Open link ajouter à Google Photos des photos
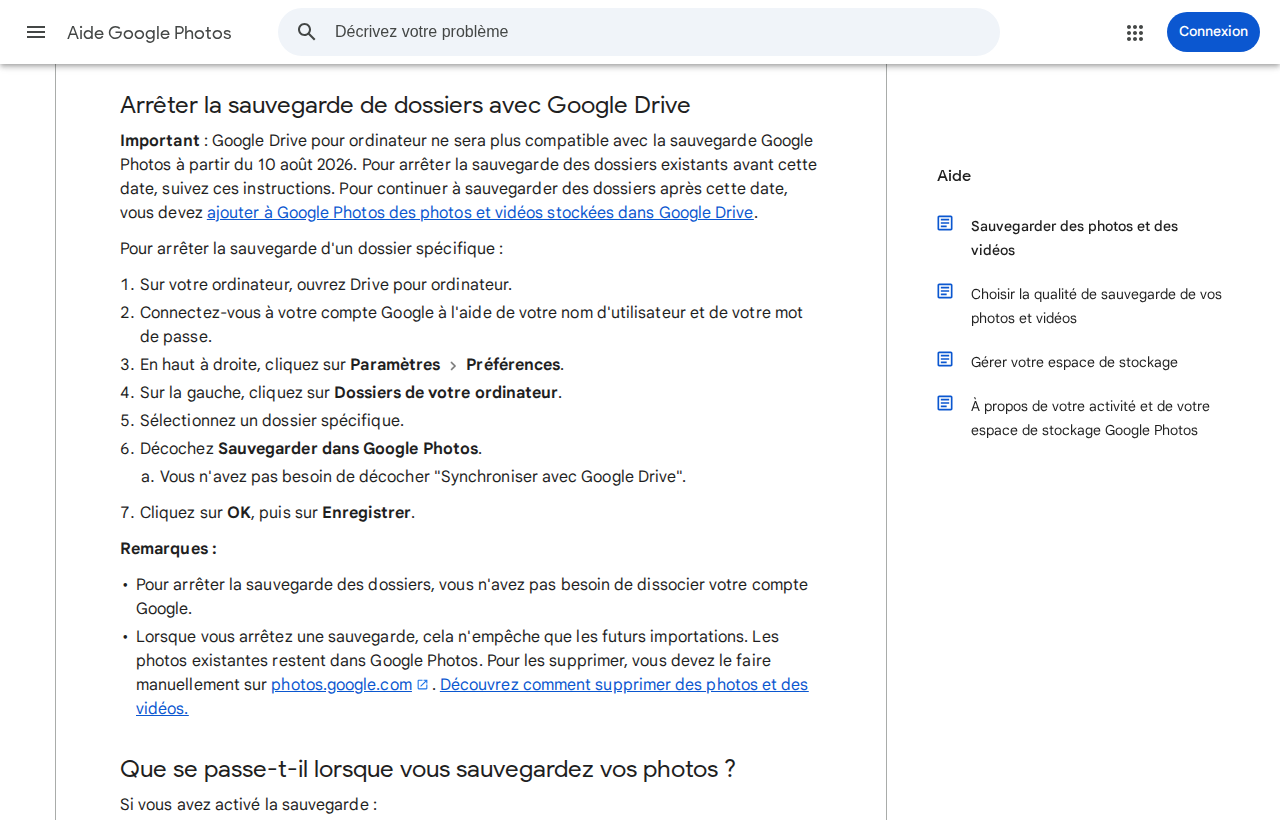Image resolution: width=1280 pixels, height=820 pixels. pyautogui.click(x=480, y=212)
